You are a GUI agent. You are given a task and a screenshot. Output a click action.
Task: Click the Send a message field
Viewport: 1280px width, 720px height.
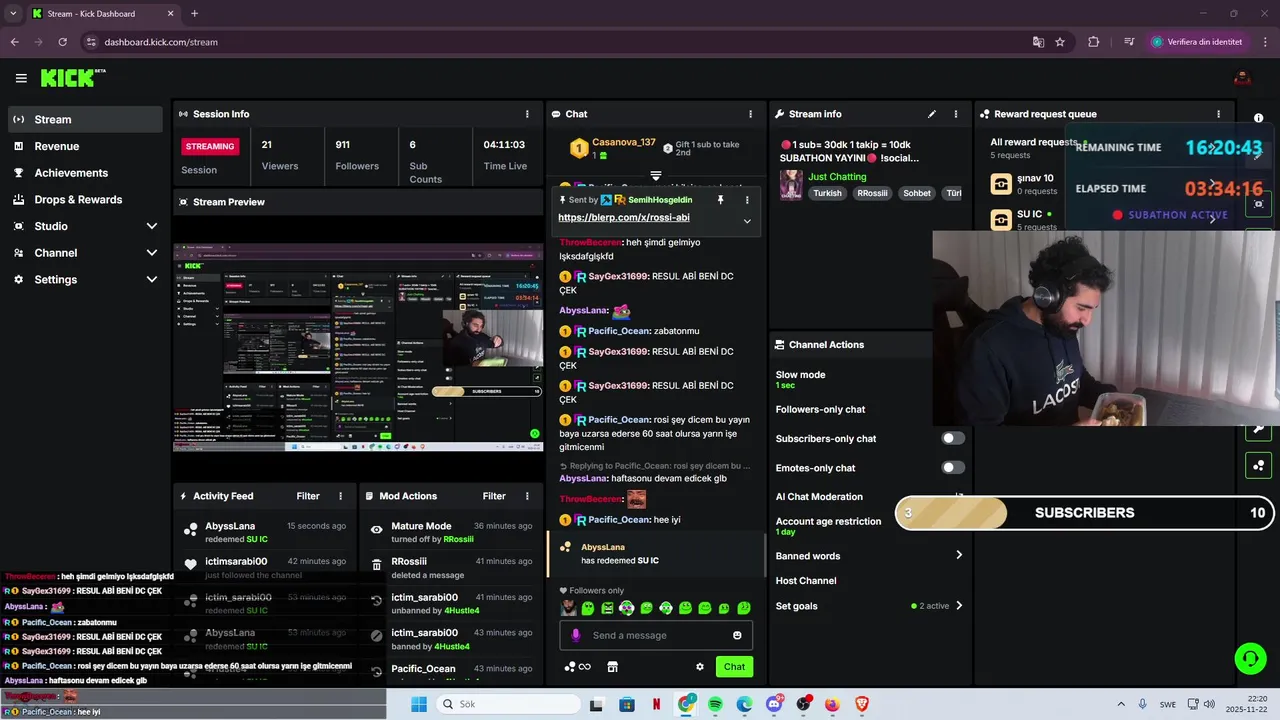click(x=655, y=635)
